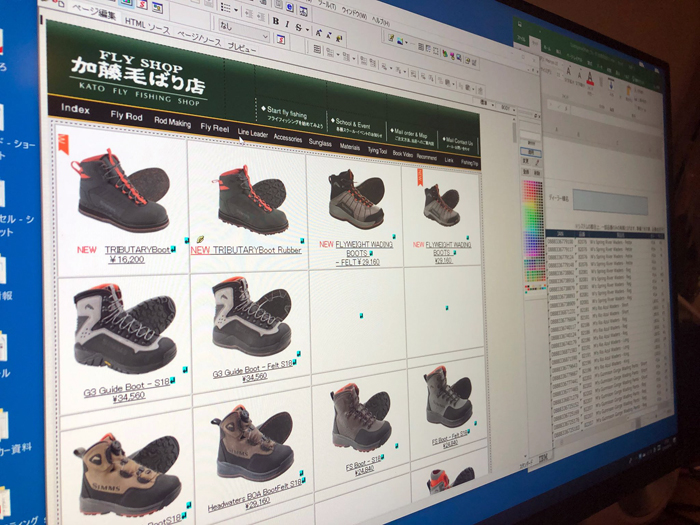Open the paragraph style dropdown showing なし
700x525 pixels.
(x=244, y=30)
